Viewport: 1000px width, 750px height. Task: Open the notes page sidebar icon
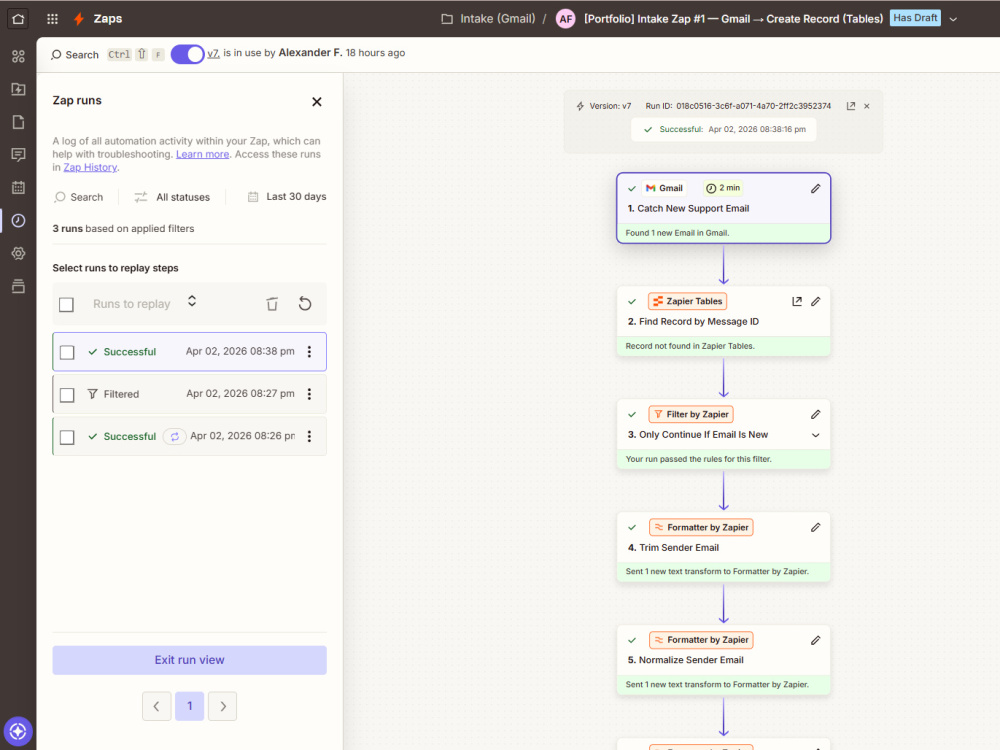[x=18, y=122]
